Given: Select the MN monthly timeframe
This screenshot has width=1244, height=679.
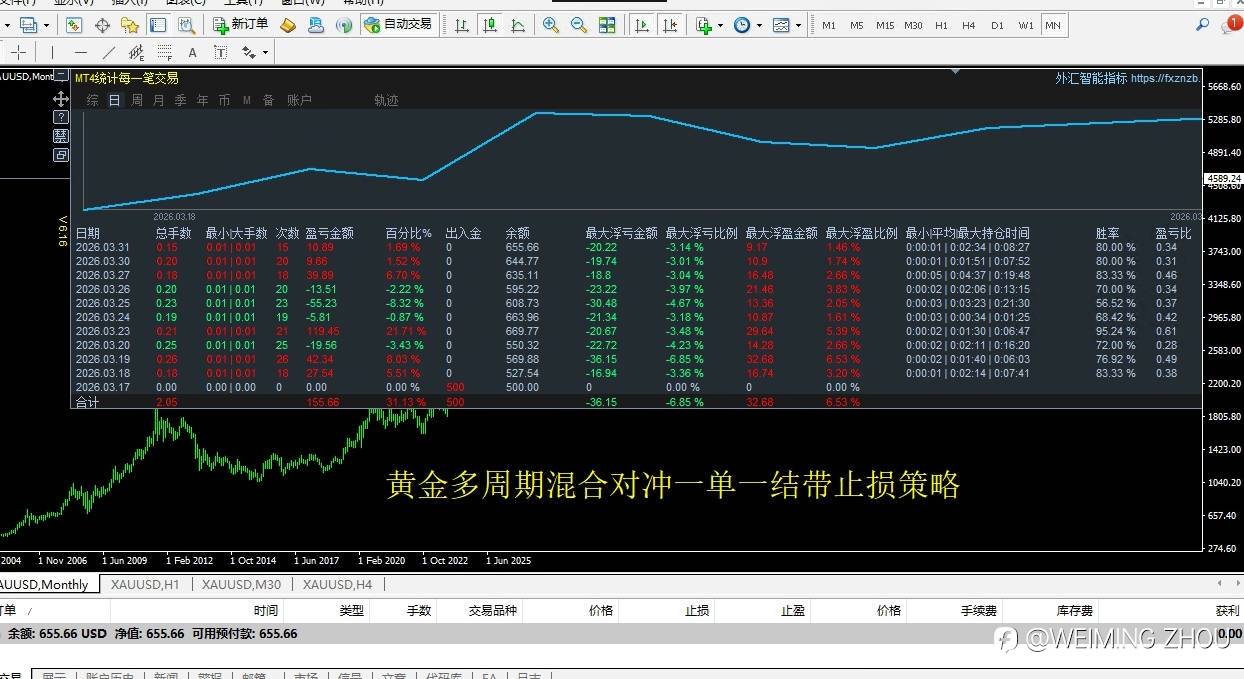Looking at the screenshot, I should point(1053,25).
